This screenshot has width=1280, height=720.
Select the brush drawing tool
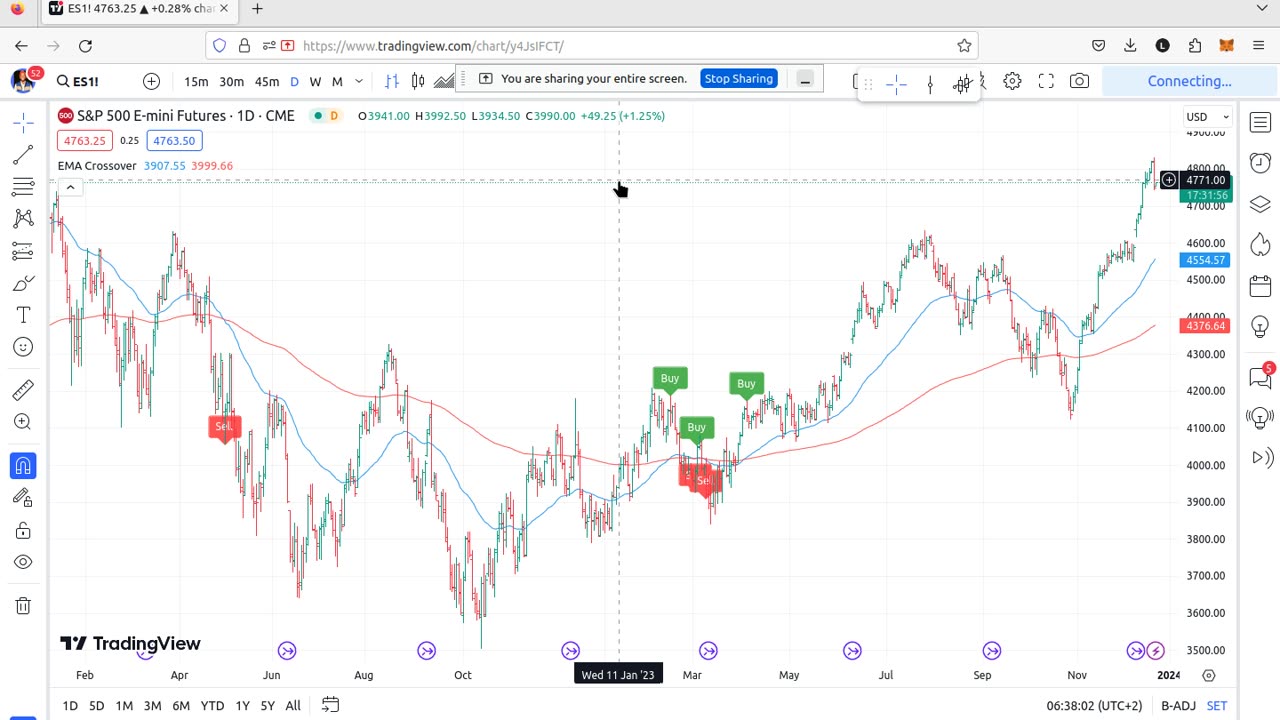pyautogui.click(x=24, y=284)
